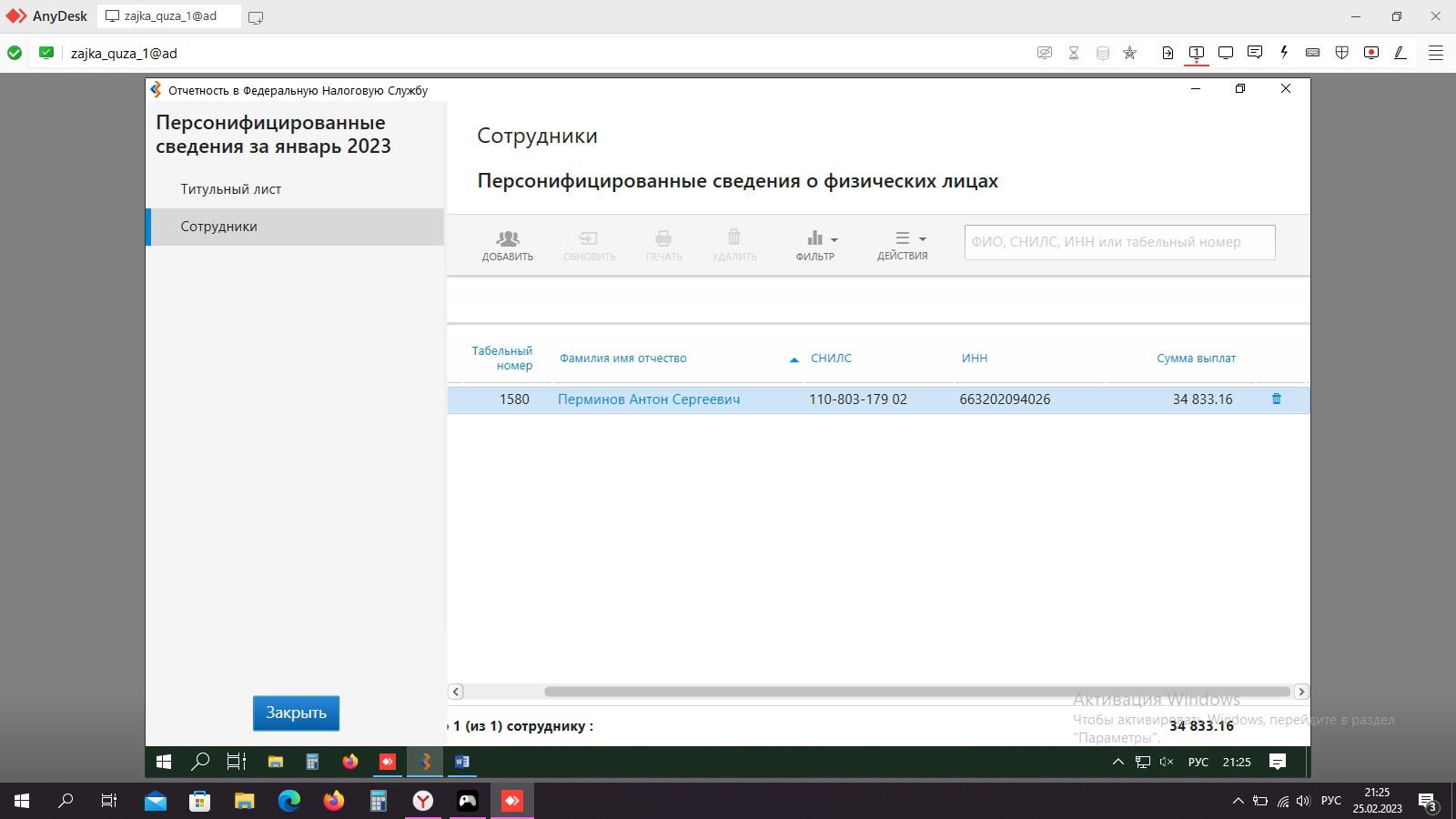Open AnyDesk actions lightning icon
The image size is (1456, 819).
click(1284, 53)
